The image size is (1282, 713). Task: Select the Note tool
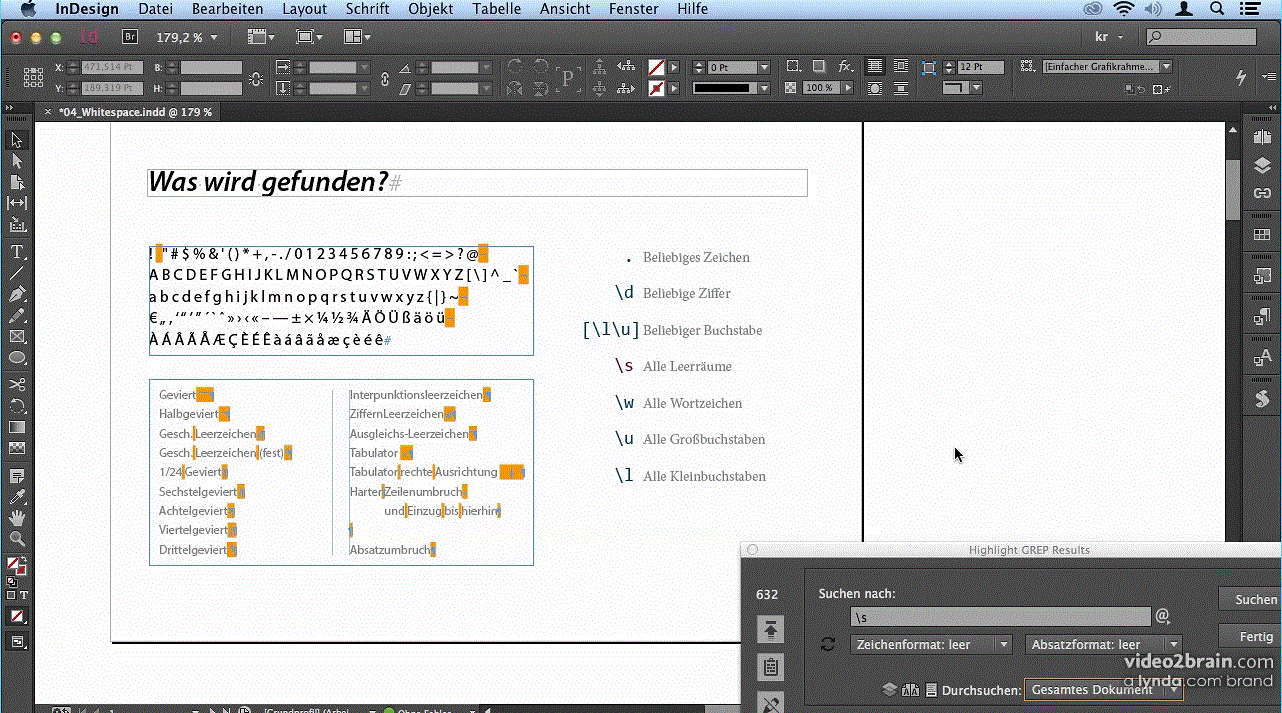pyautogui.click(x=17, y=475)
